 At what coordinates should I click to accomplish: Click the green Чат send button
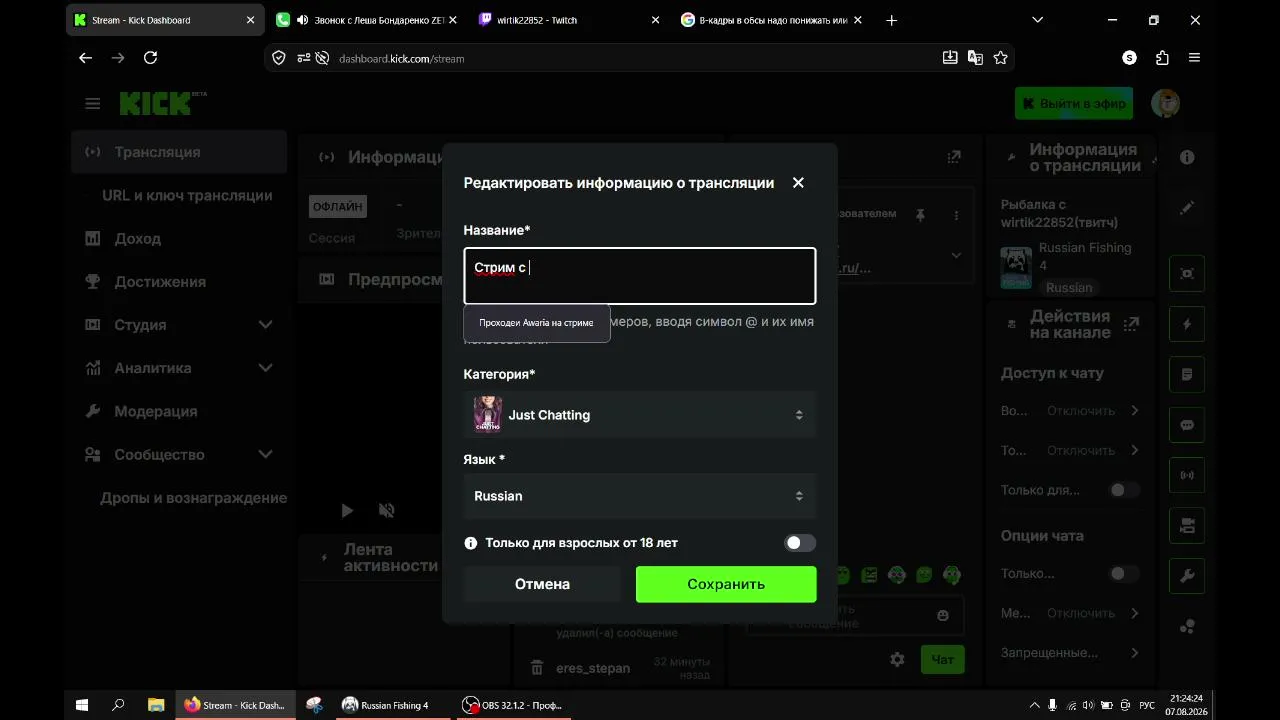943,660
